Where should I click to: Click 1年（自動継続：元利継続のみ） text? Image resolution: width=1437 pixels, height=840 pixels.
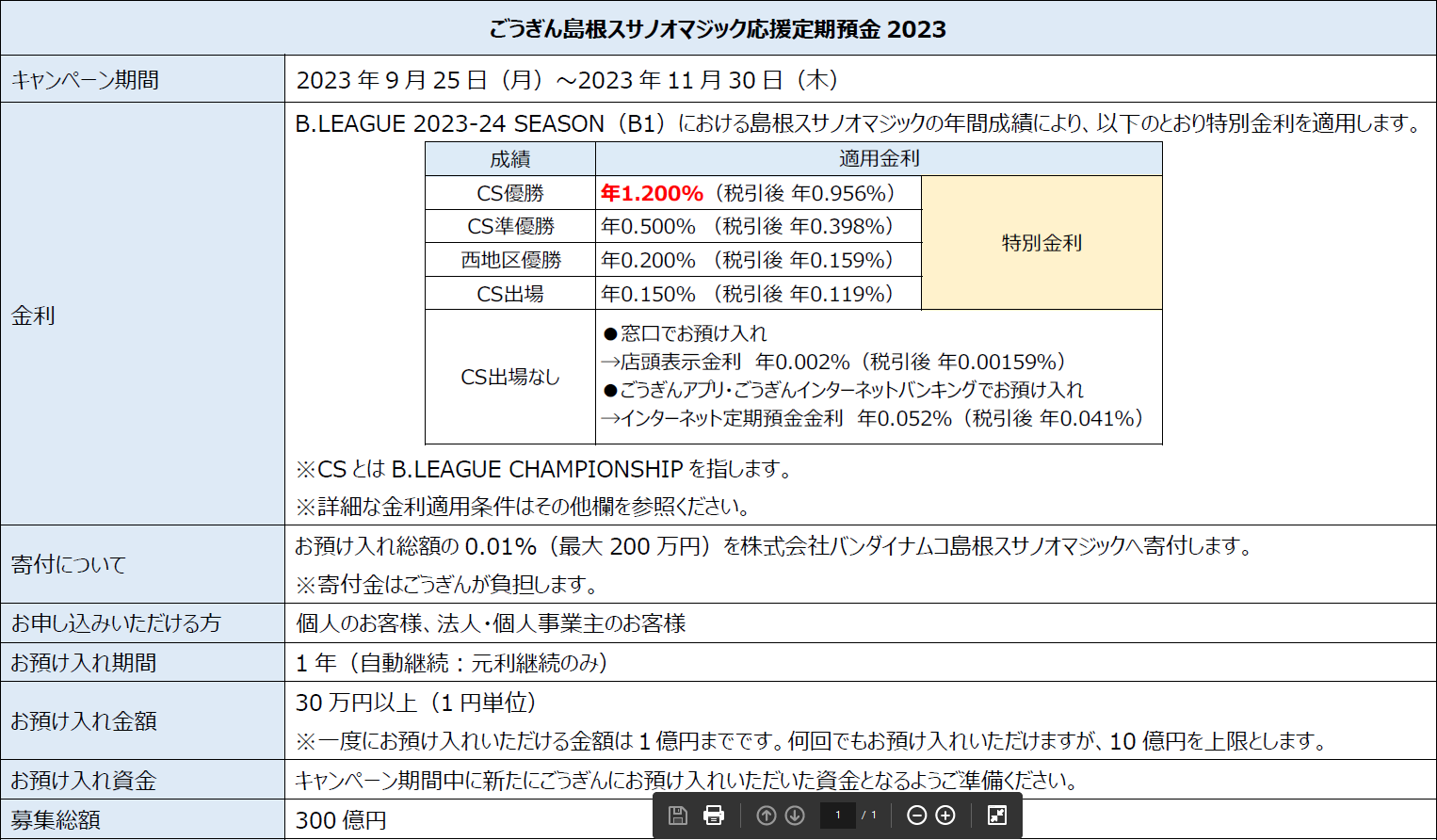pos(452,663)
